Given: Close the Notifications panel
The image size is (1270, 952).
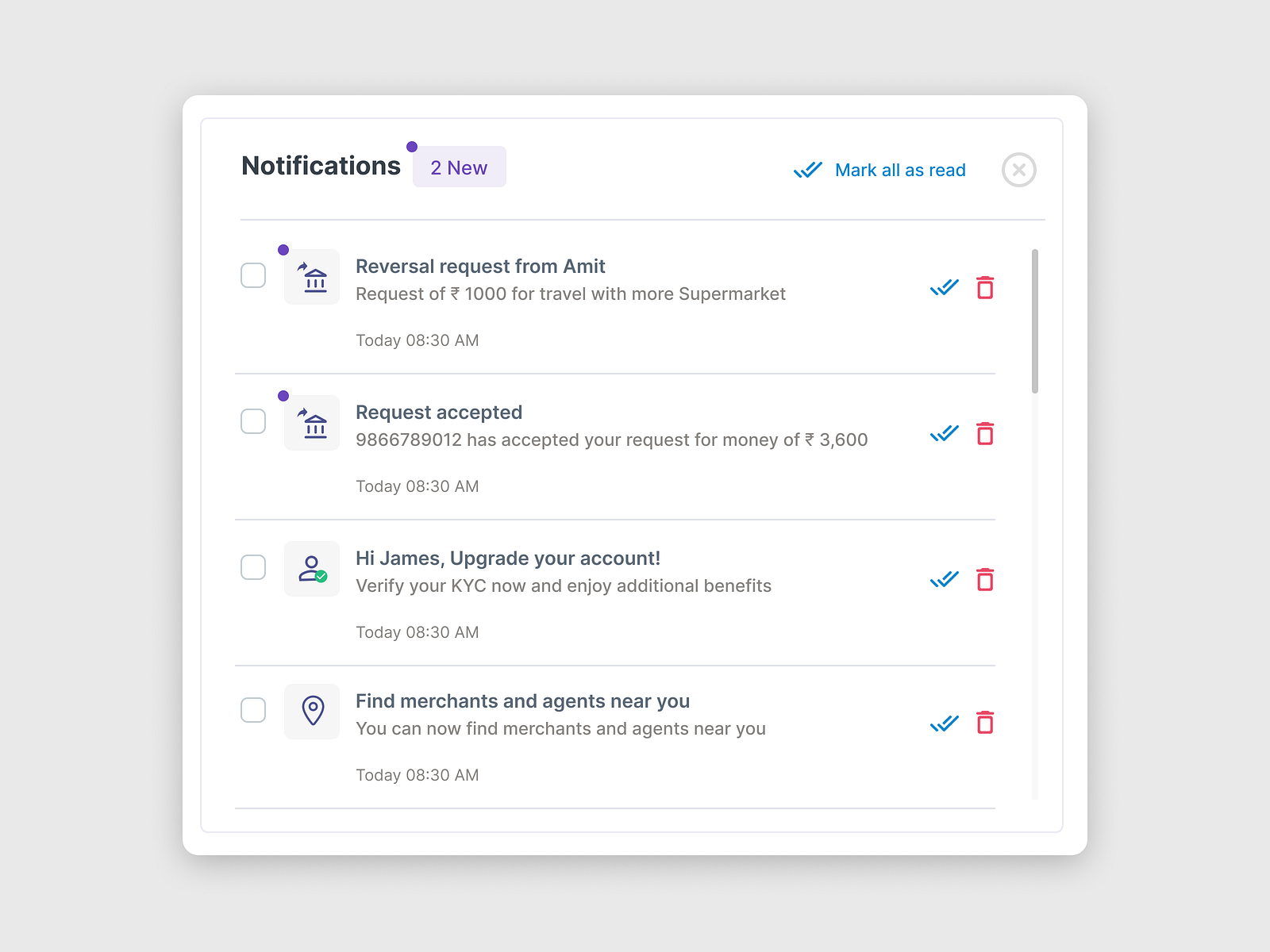Looking at the screenshot, I should tap(1019, 169).
